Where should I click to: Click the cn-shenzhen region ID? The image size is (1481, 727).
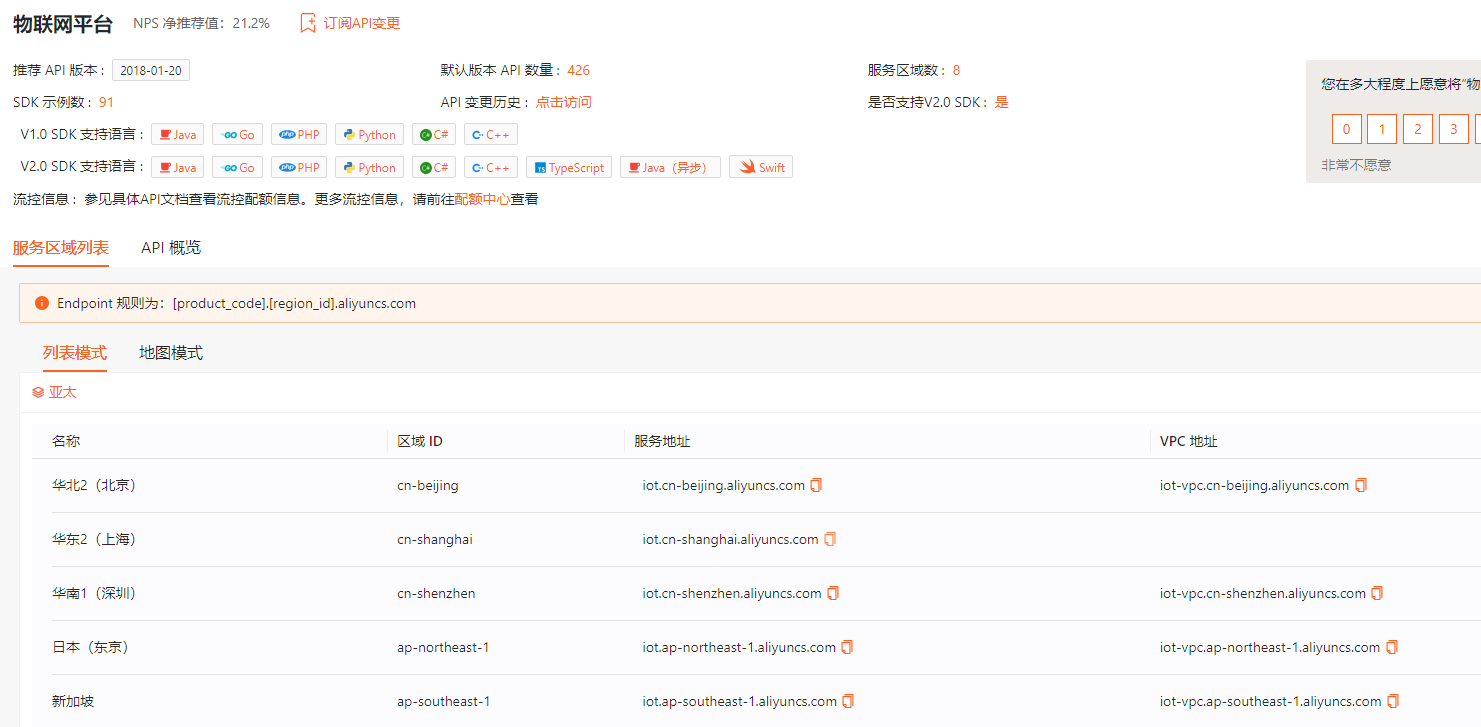point(436,593)
